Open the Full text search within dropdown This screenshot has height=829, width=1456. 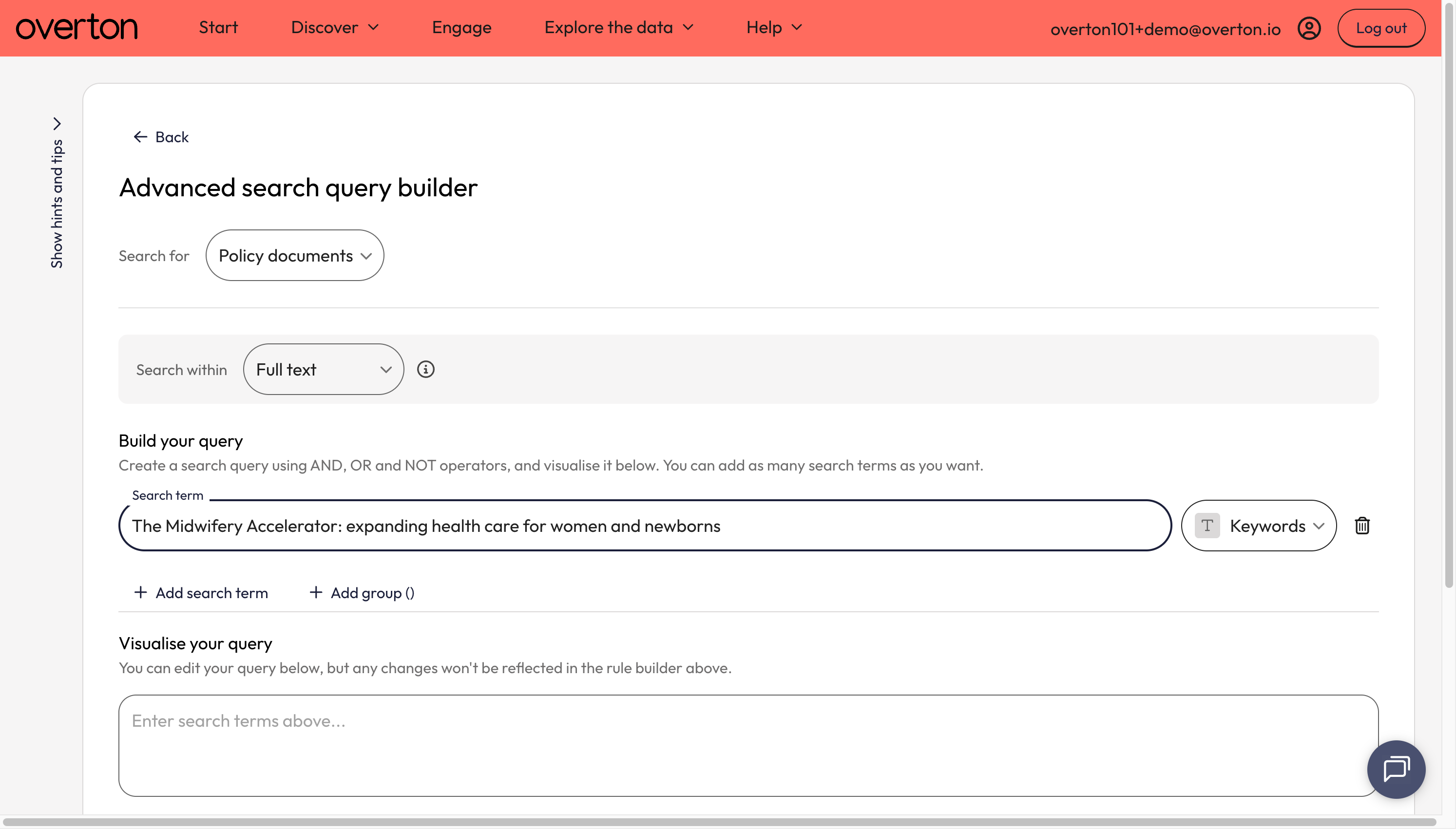(x=324, y=369)
